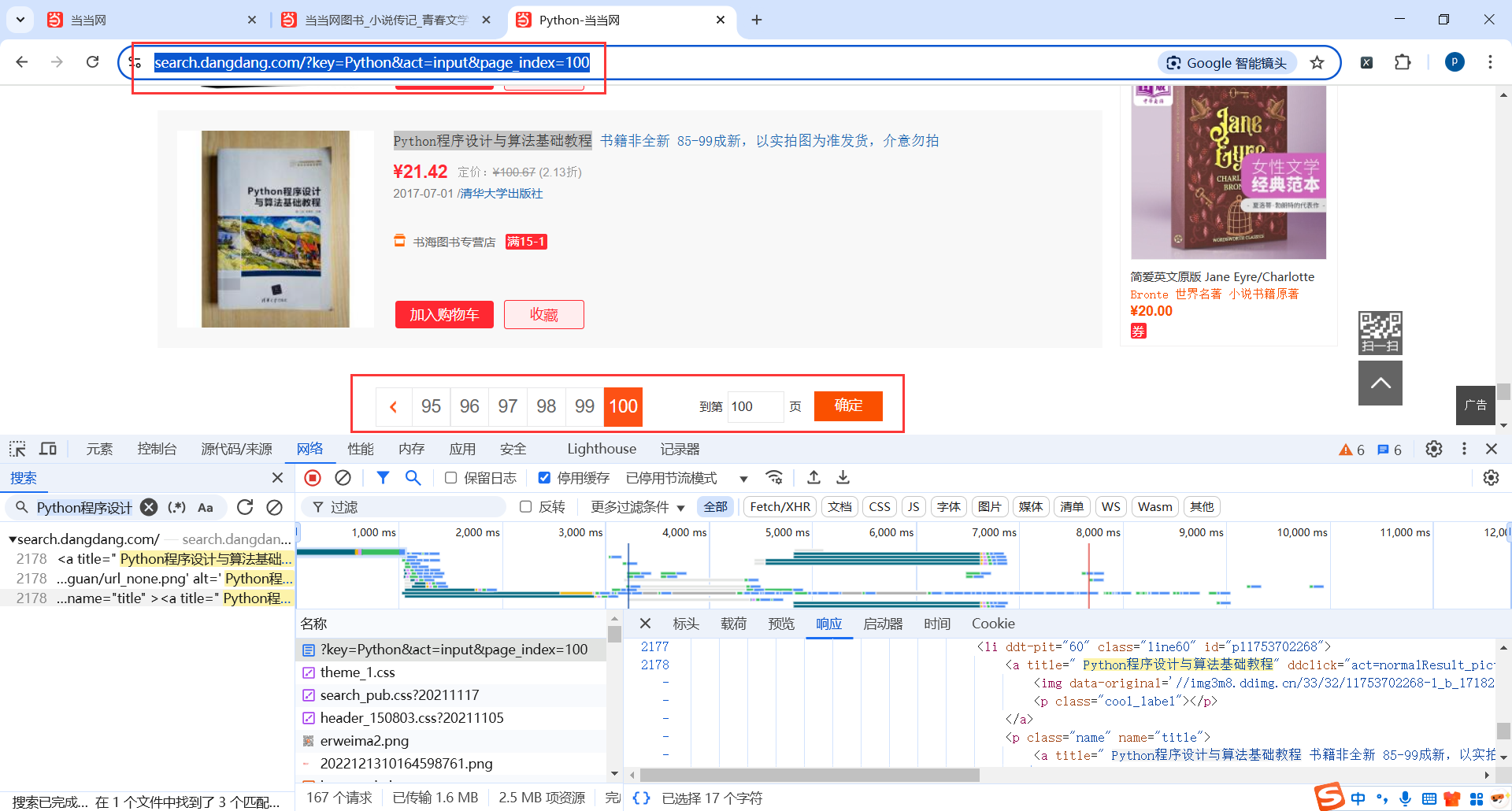Image resolution: width=1512 pixels, height=811 pixels.
Task: Click the response panel horizontal scrollbar
Action: tap(810, 776)
